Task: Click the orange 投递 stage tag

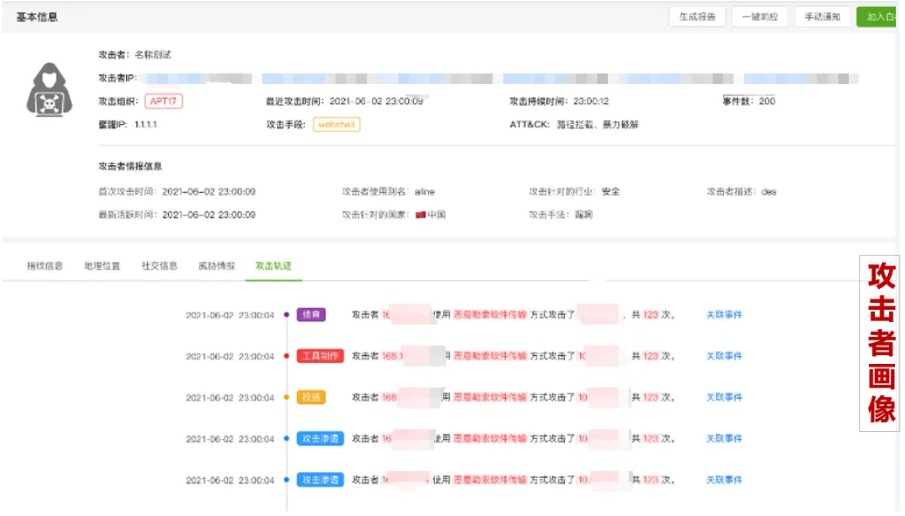Action: click(x=311, y=397)
